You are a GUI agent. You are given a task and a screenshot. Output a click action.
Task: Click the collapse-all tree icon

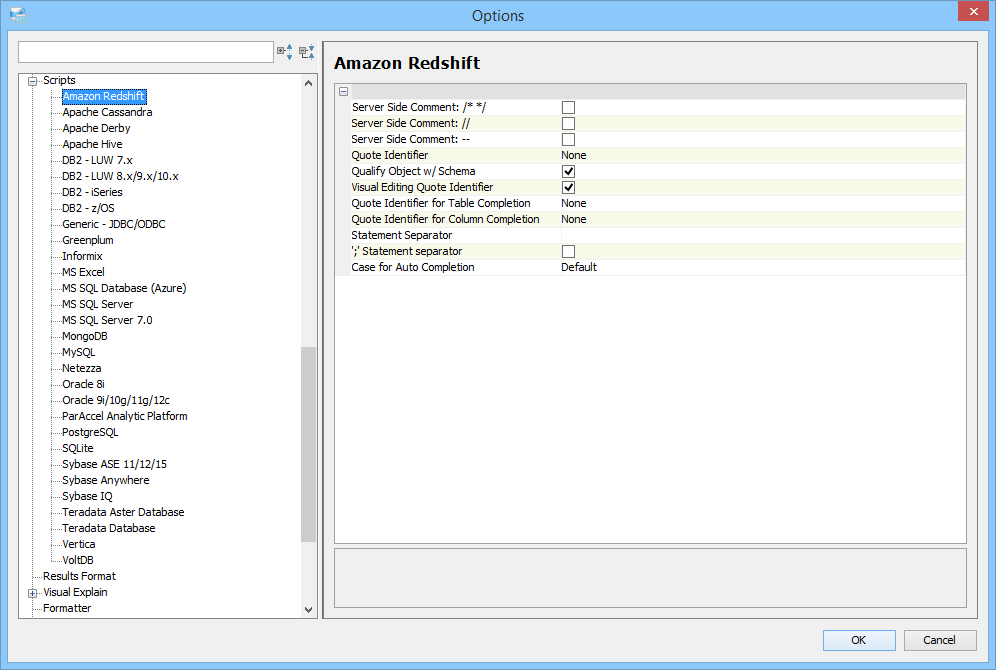307,51
